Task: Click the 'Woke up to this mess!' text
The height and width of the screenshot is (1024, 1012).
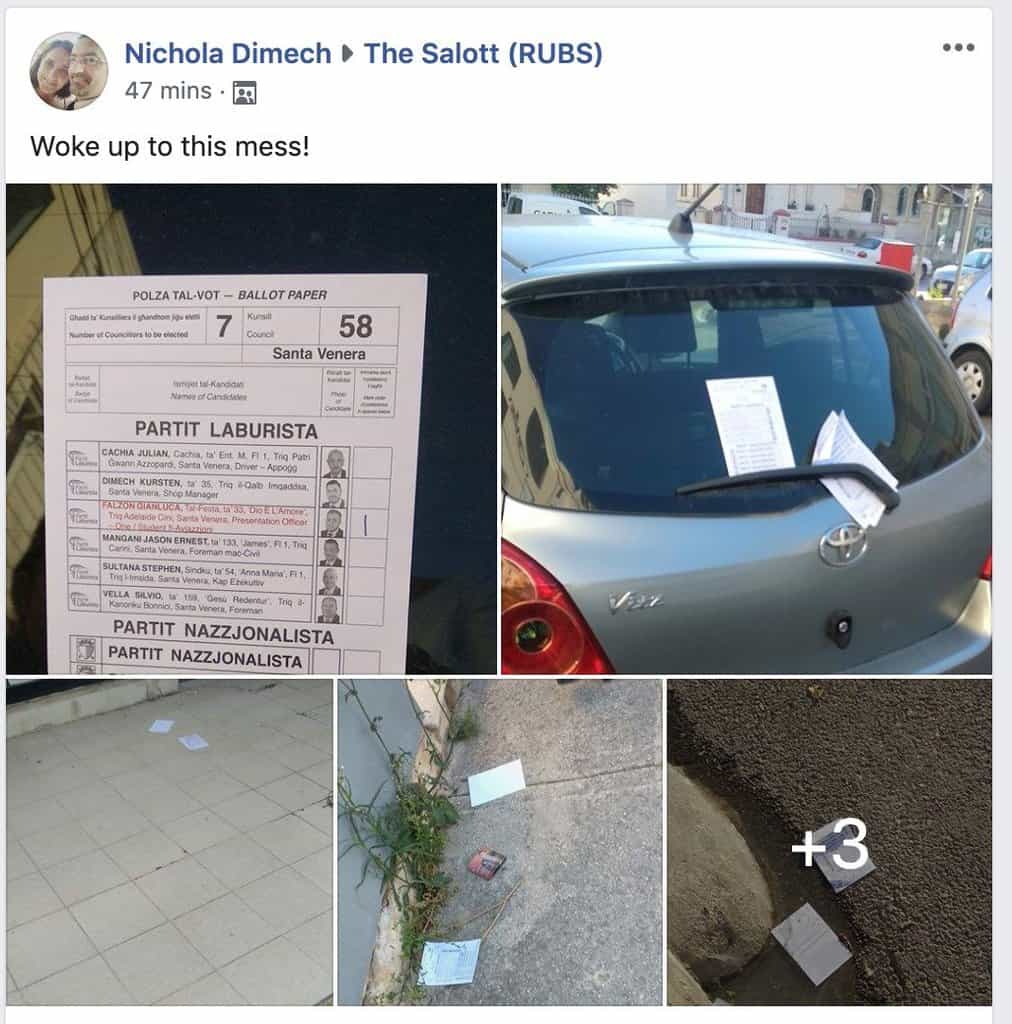Action: 170,146
